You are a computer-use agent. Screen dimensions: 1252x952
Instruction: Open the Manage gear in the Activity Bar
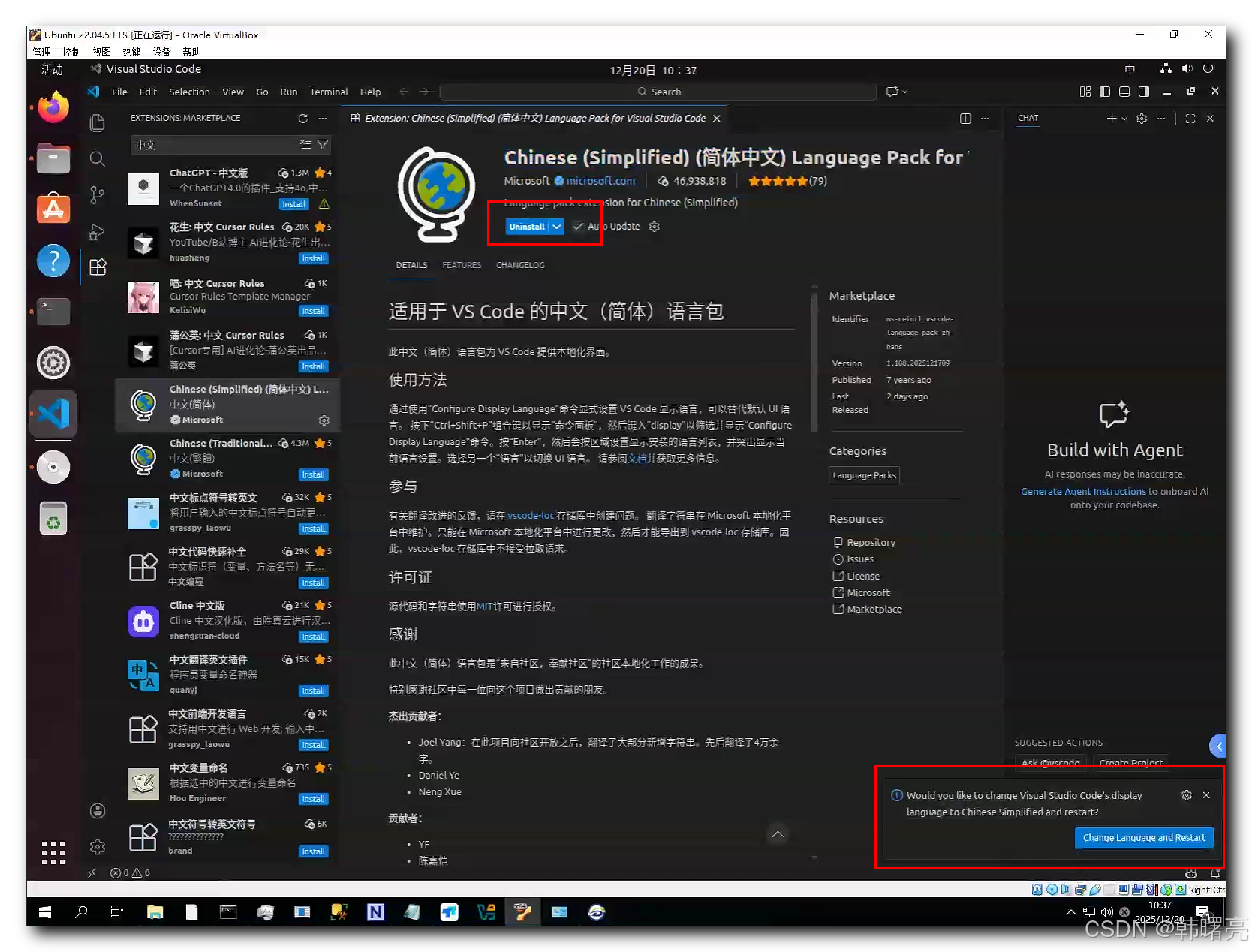pos(97,845)
